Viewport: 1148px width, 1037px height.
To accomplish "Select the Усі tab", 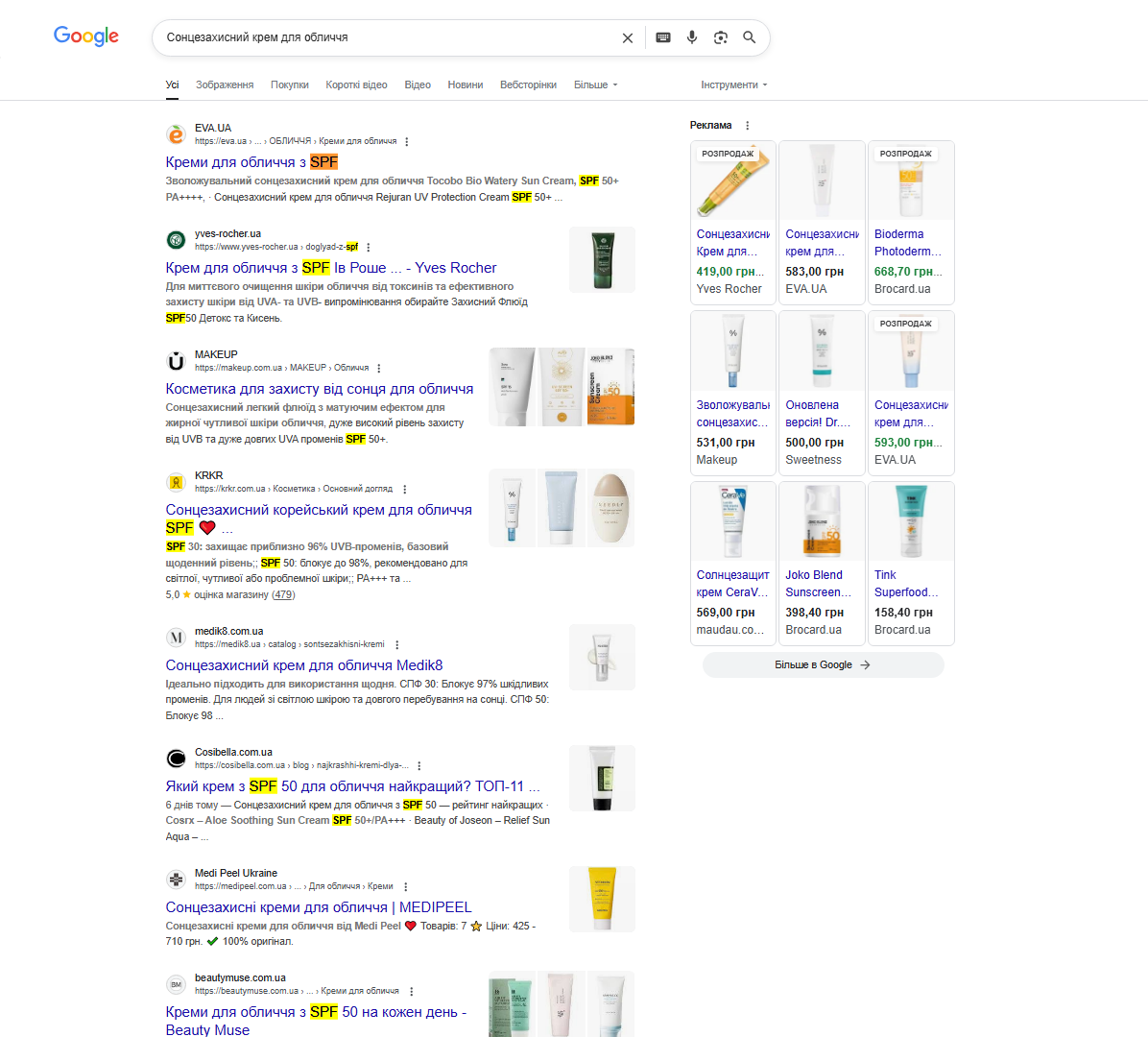I will click(x=172, y=84).
